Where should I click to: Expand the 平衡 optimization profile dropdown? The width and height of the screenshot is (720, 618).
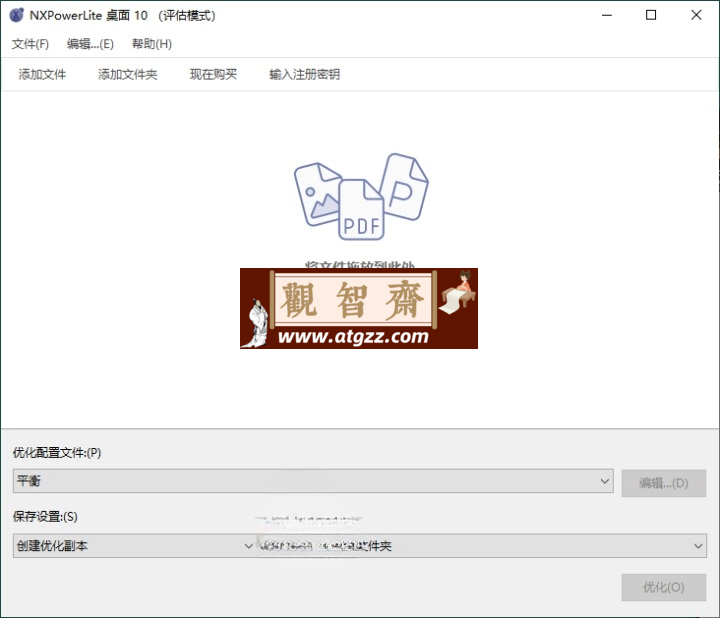313,481
